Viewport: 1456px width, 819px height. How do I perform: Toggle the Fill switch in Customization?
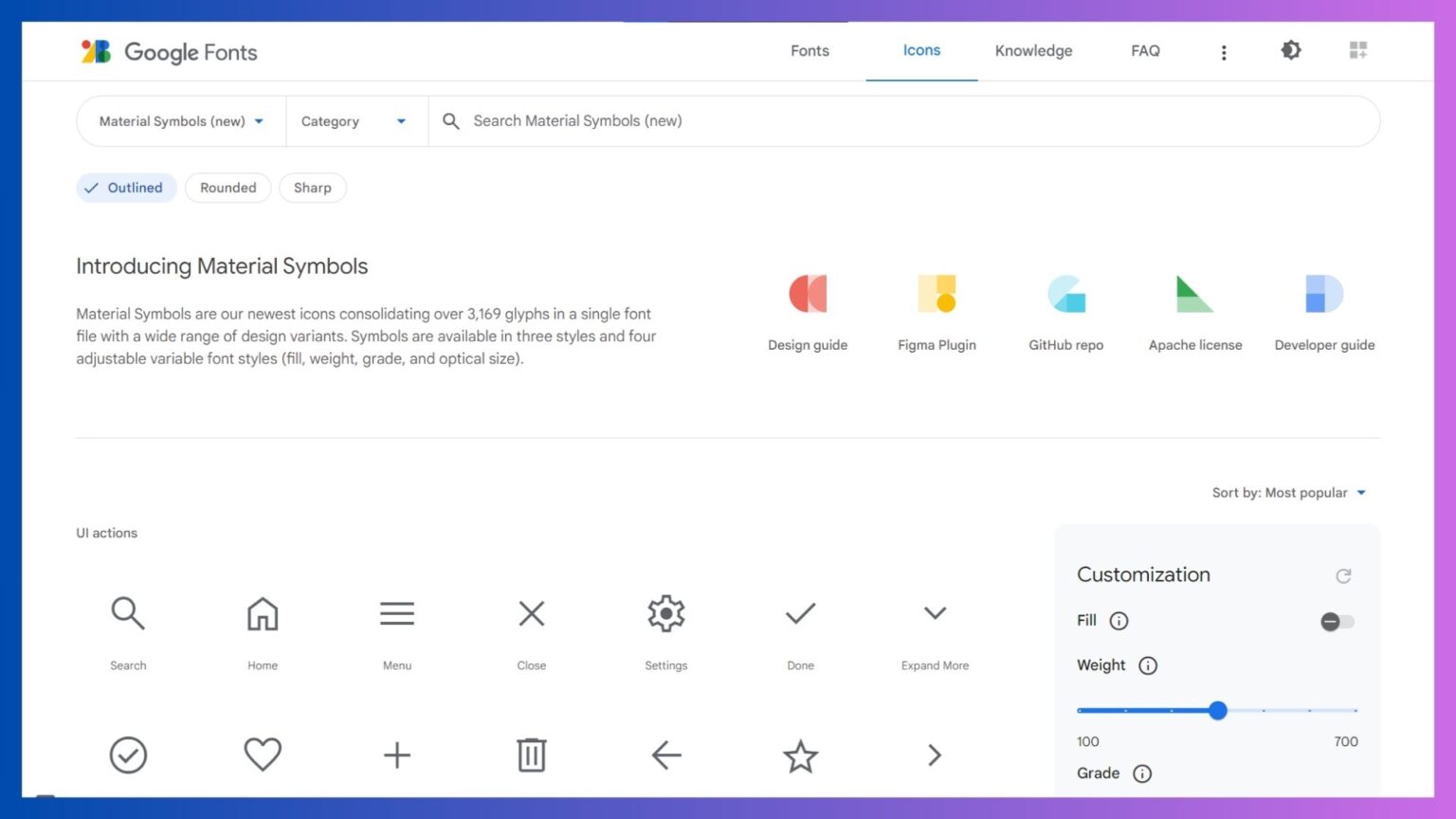coord(1337,621)
